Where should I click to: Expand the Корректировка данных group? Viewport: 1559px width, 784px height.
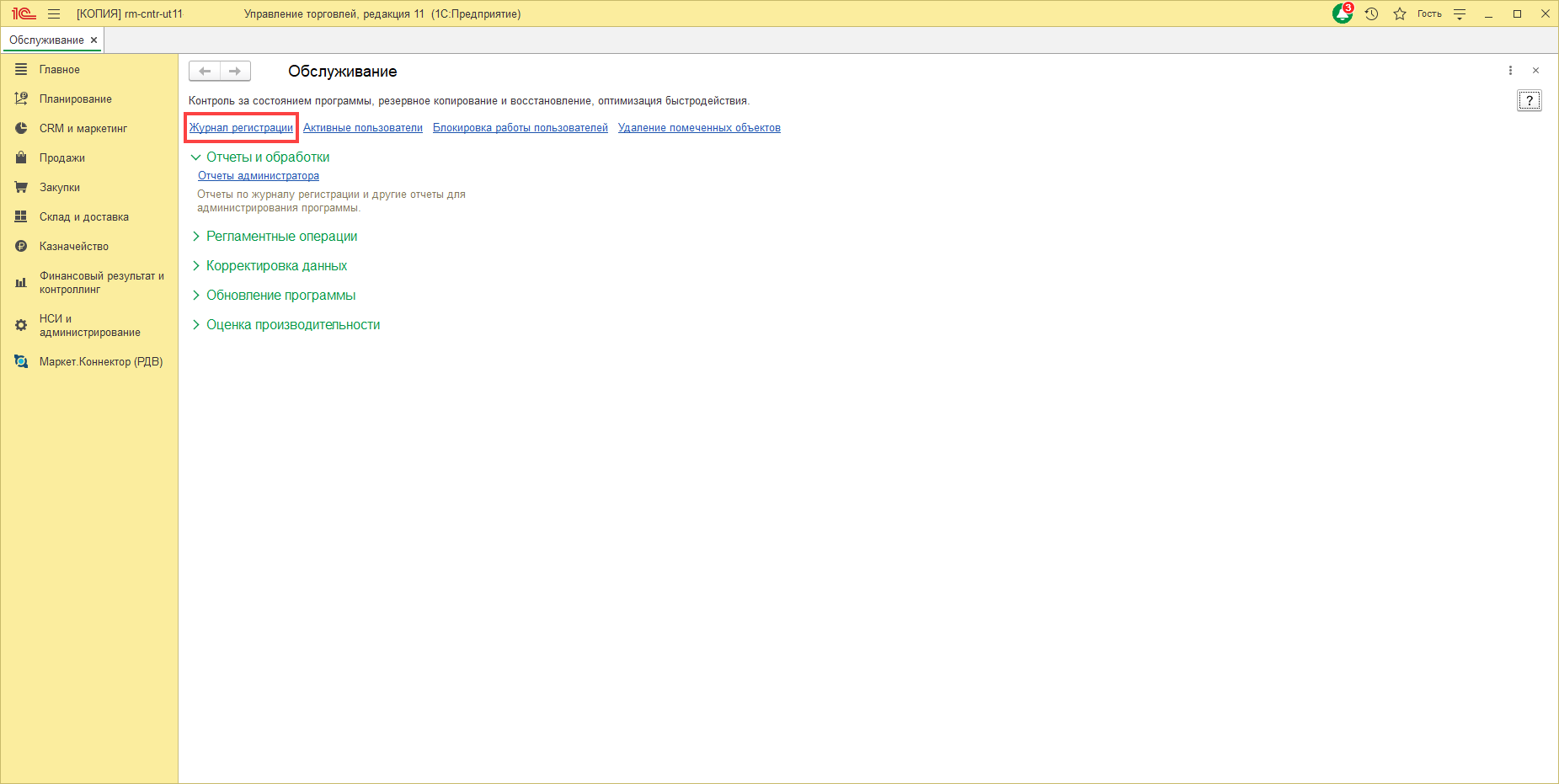(270, 265)
